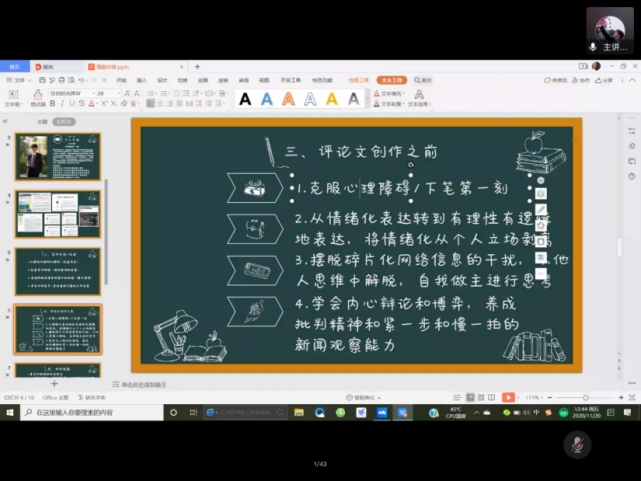The width and height of the screenshot is (641, 481).
Task: Toggle italic text formatting
Action: point(62,103)
